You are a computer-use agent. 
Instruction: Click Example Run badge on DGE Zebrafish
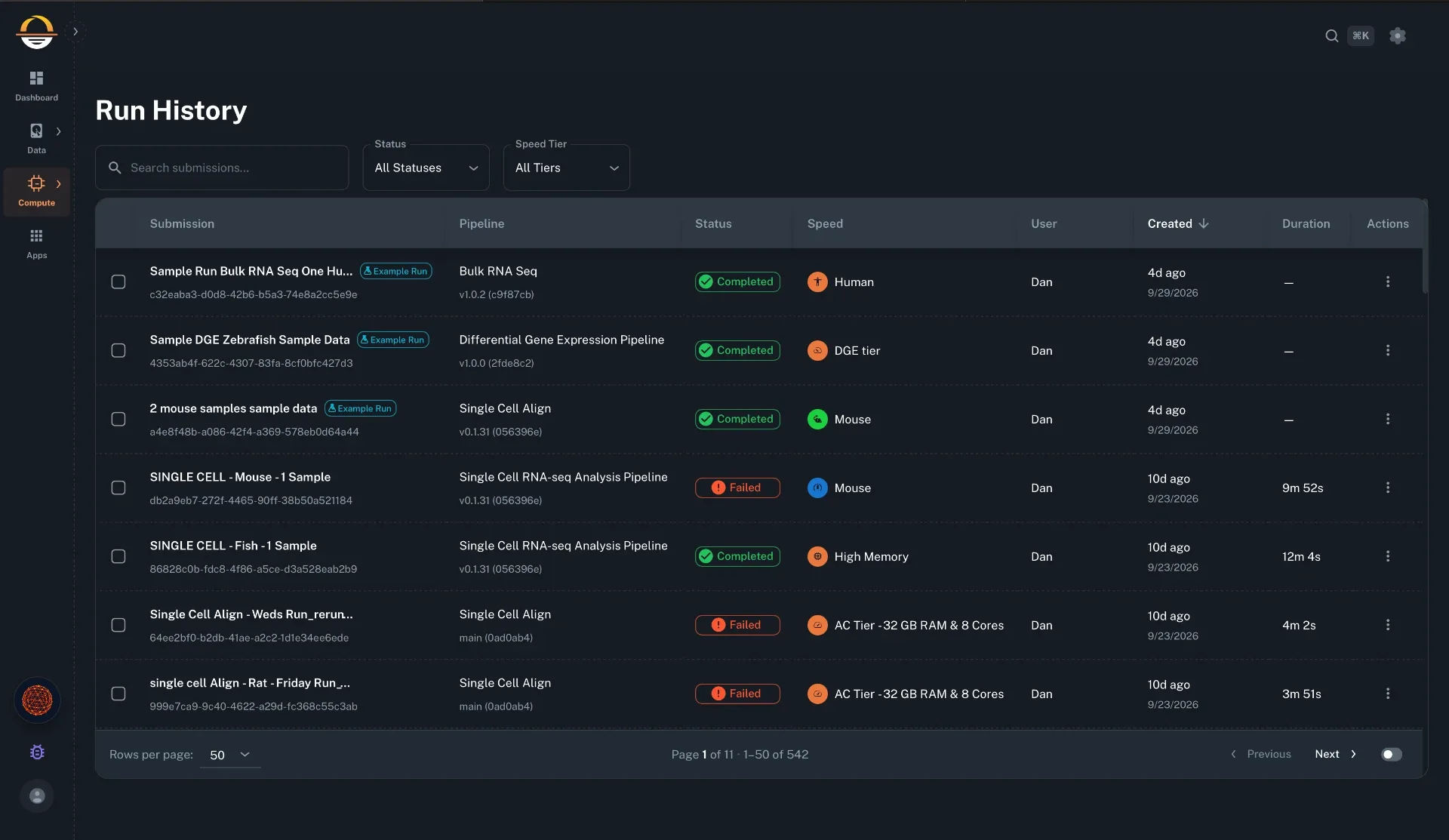point(393,340)
